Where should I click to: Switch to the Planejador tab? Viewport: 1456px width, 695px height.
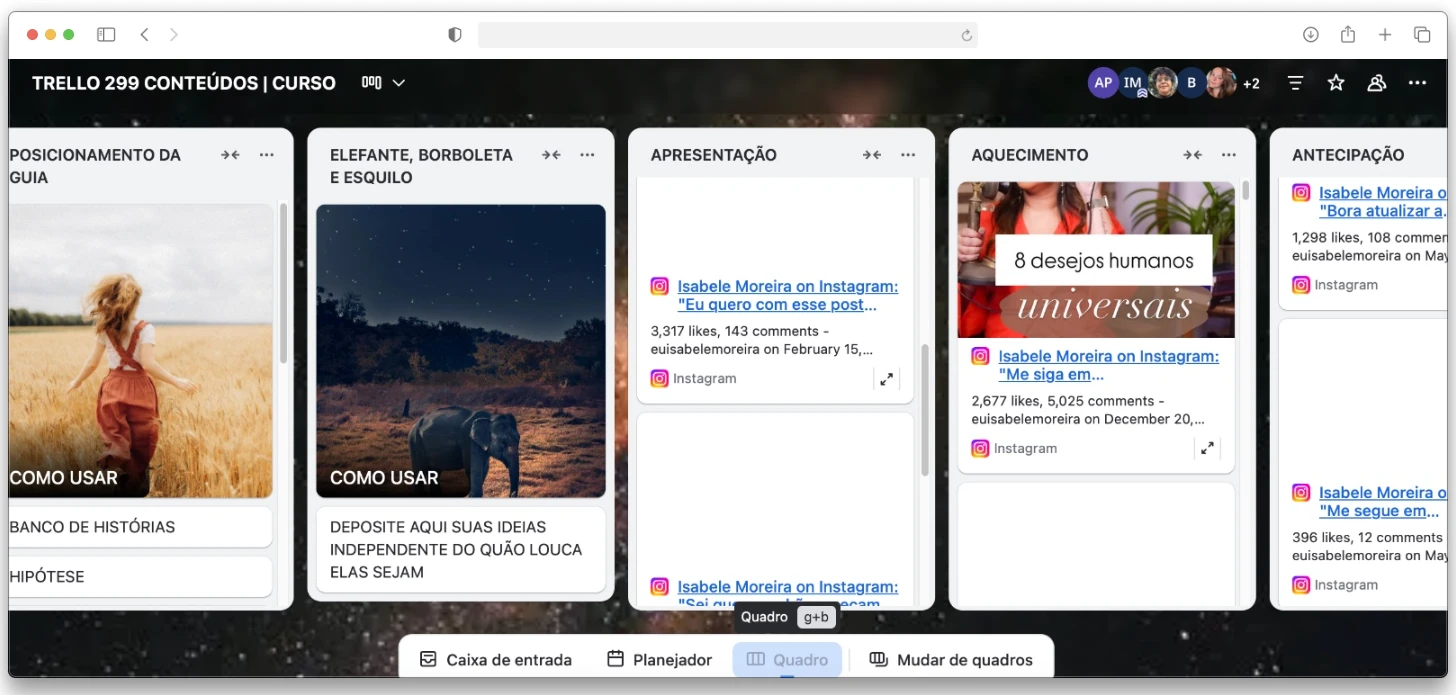pyautogui.click(x=660, y=660)
